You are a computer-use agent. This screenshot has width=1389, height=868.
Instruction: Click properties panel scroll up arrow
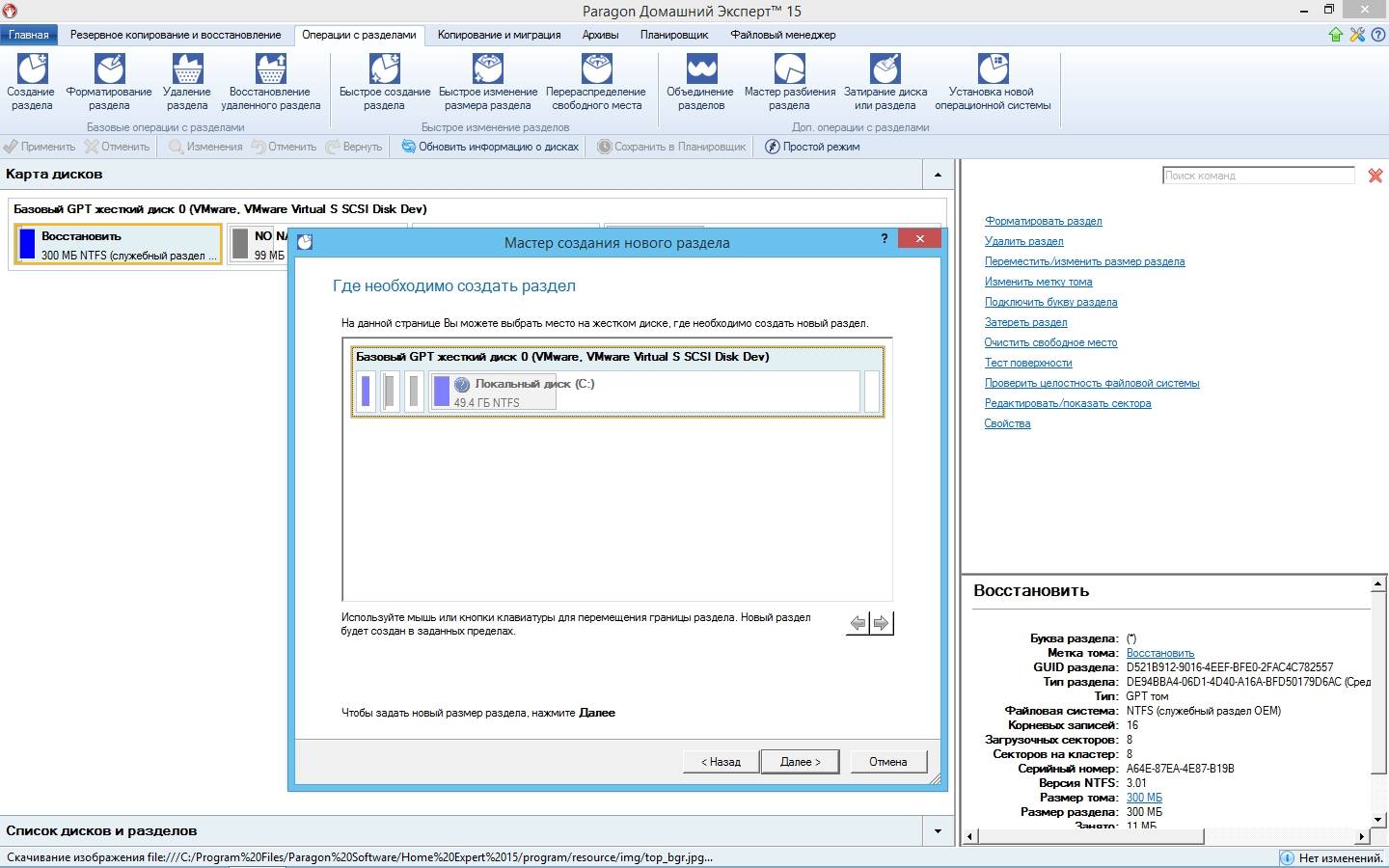[x=1378, y=584]
